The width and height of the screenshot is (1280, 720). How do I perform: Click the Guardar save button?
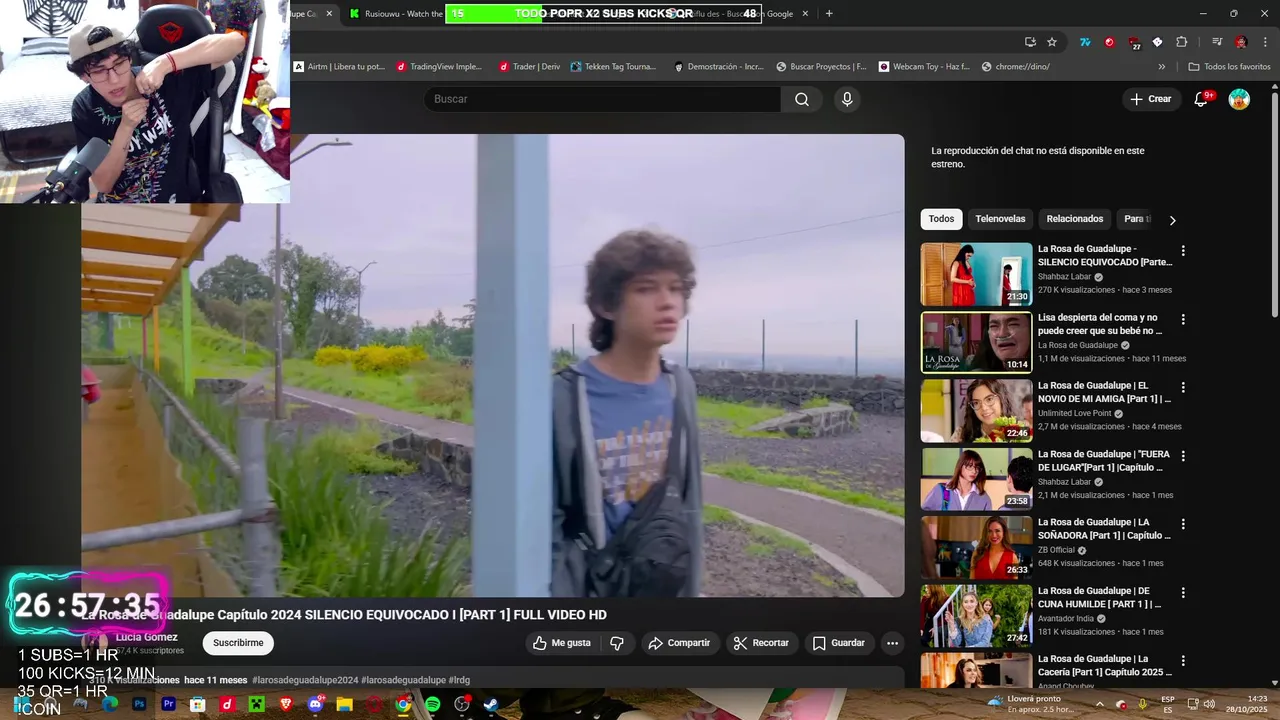pos(839,643)
